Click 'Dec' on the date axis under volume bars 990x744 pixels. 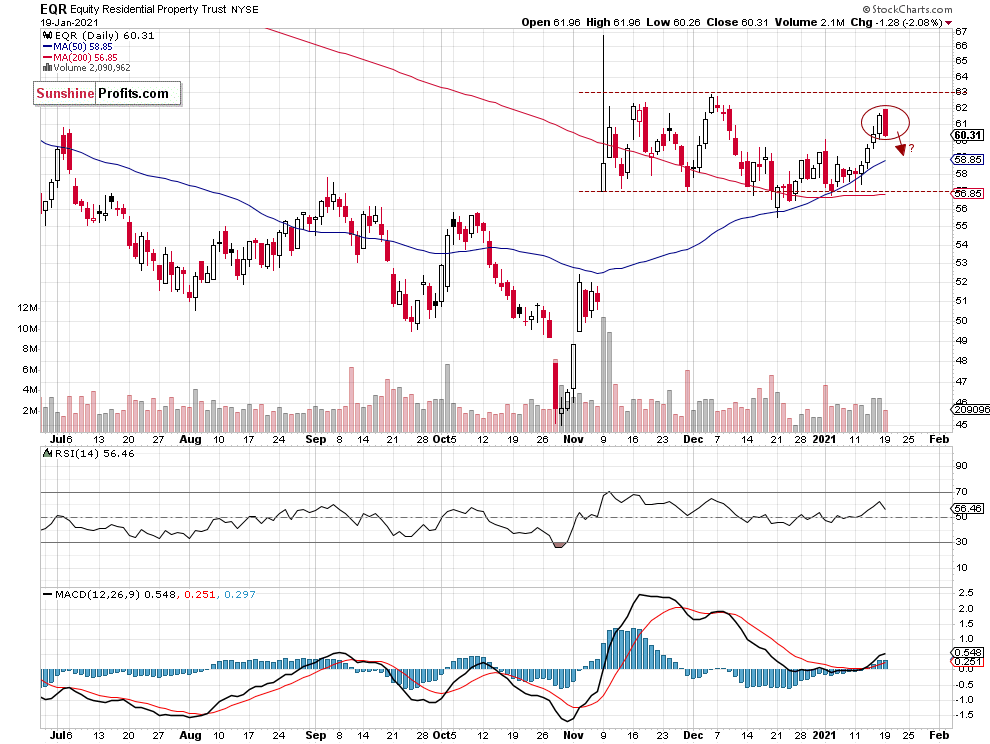693,440
